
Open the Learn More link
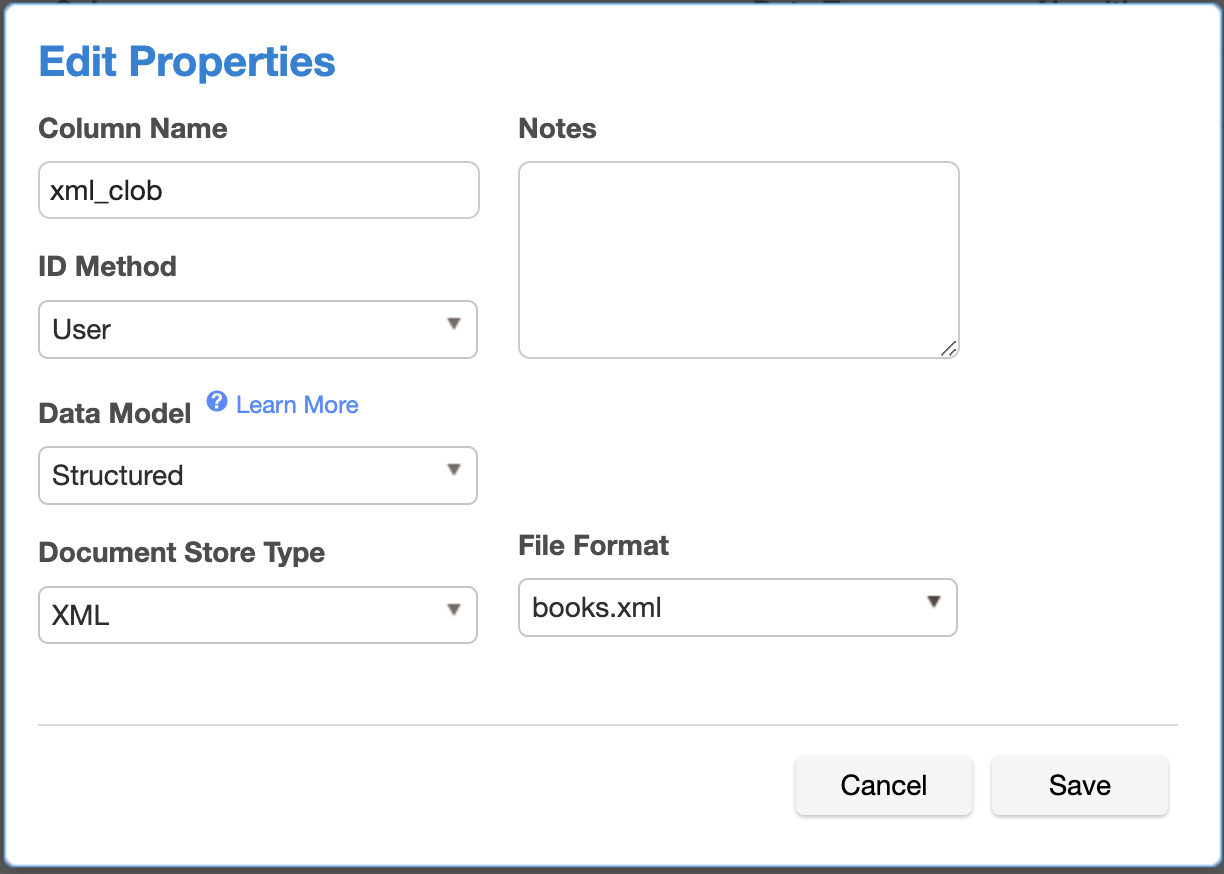coord(297,405)
